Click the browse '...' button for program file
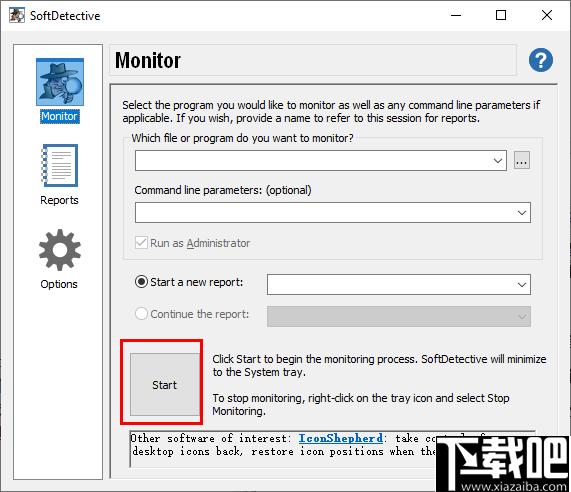 pyautogui.click(x=521, y=161)
